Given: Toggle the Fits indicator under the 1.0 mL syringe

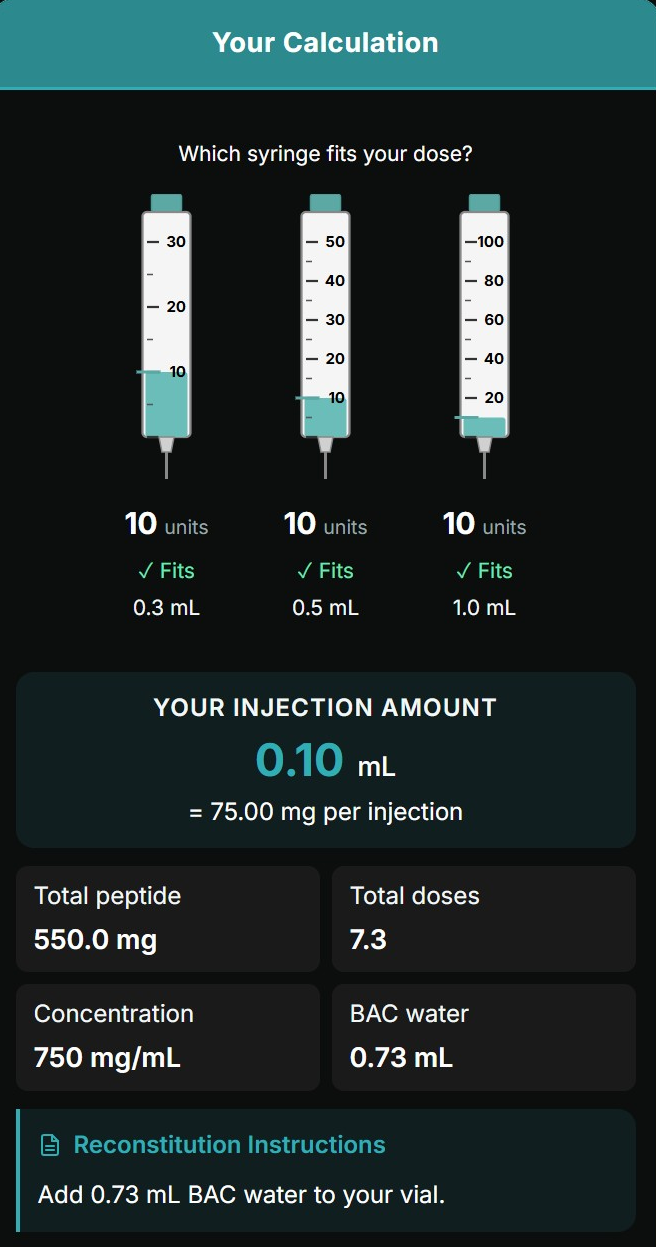Looking at the screenshot, I should (484, 570).
